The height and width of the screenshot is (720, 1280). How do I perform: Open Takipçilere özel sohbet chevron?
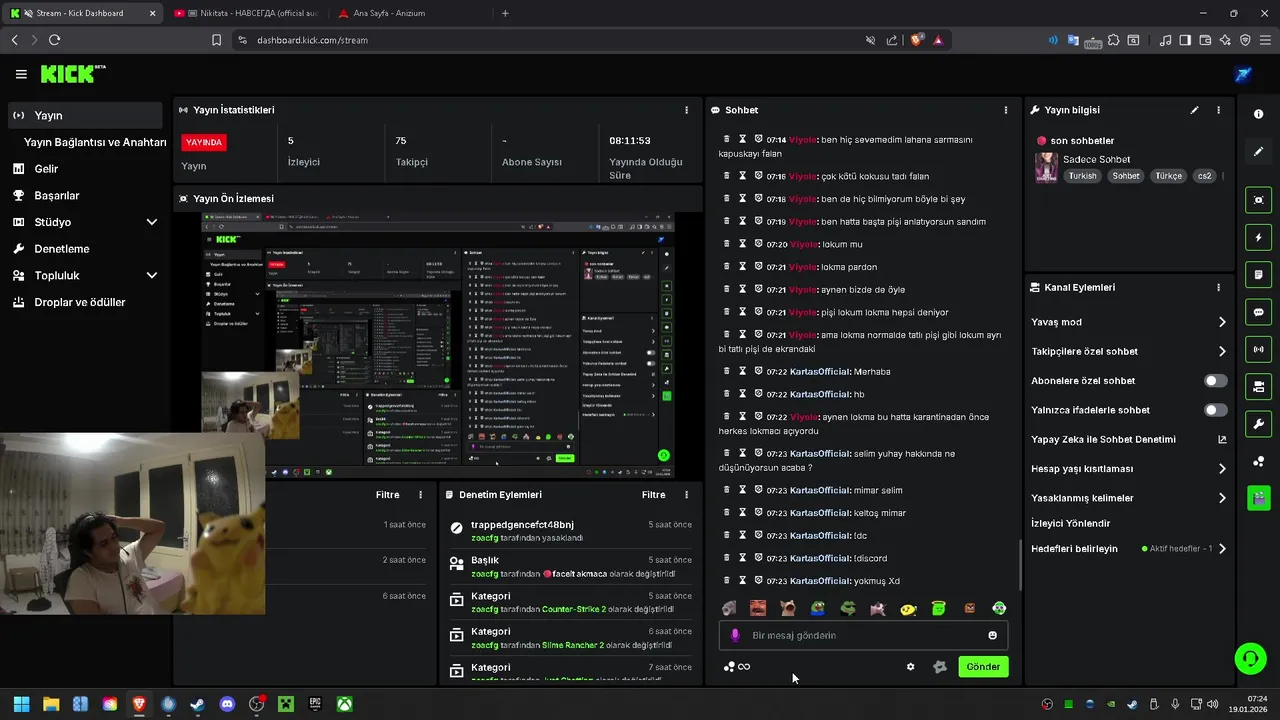pos(1222,351)
